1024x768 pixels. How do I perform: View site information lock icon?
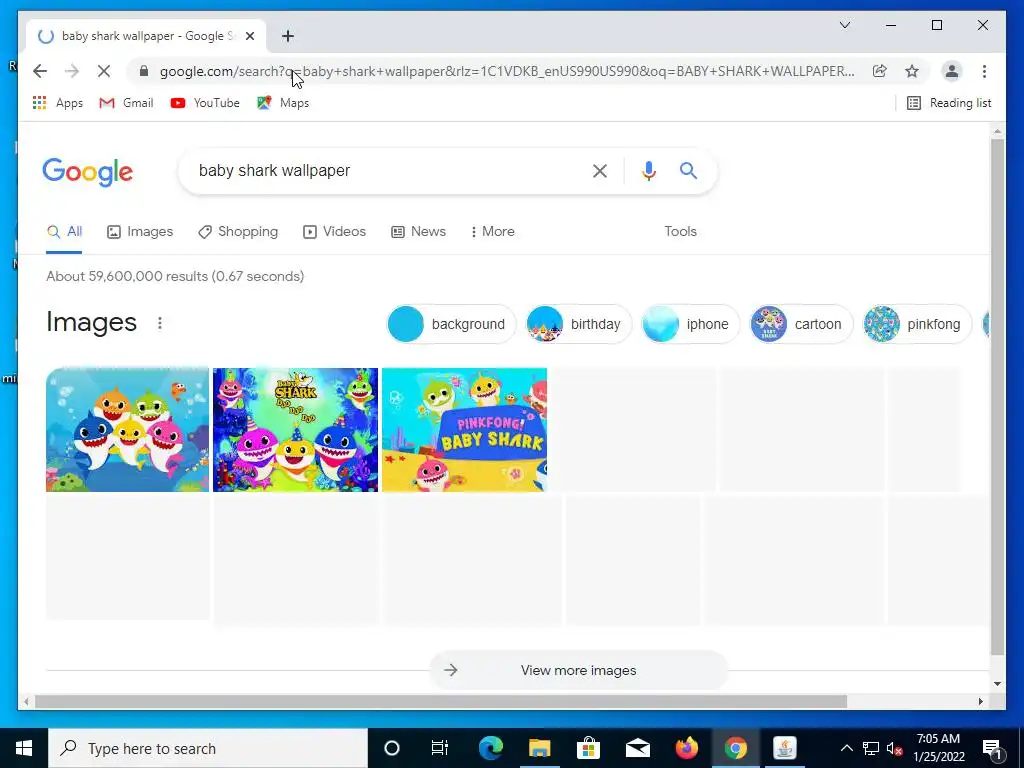[x=144, y=71]
